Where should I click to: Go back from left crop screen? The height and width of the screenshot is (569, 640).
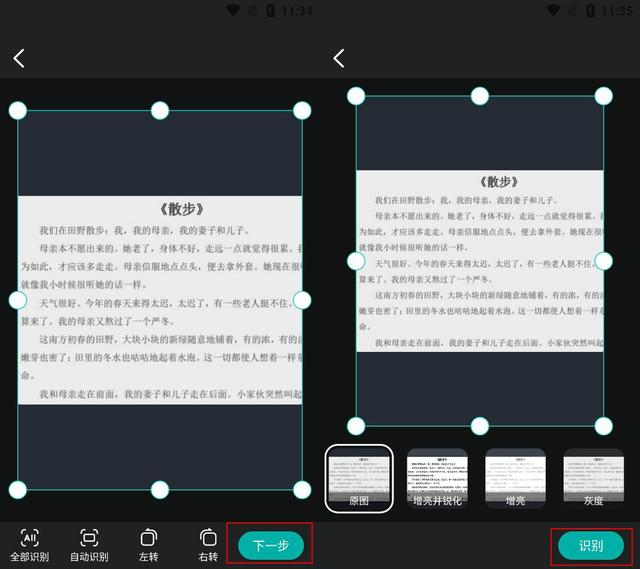19,58
